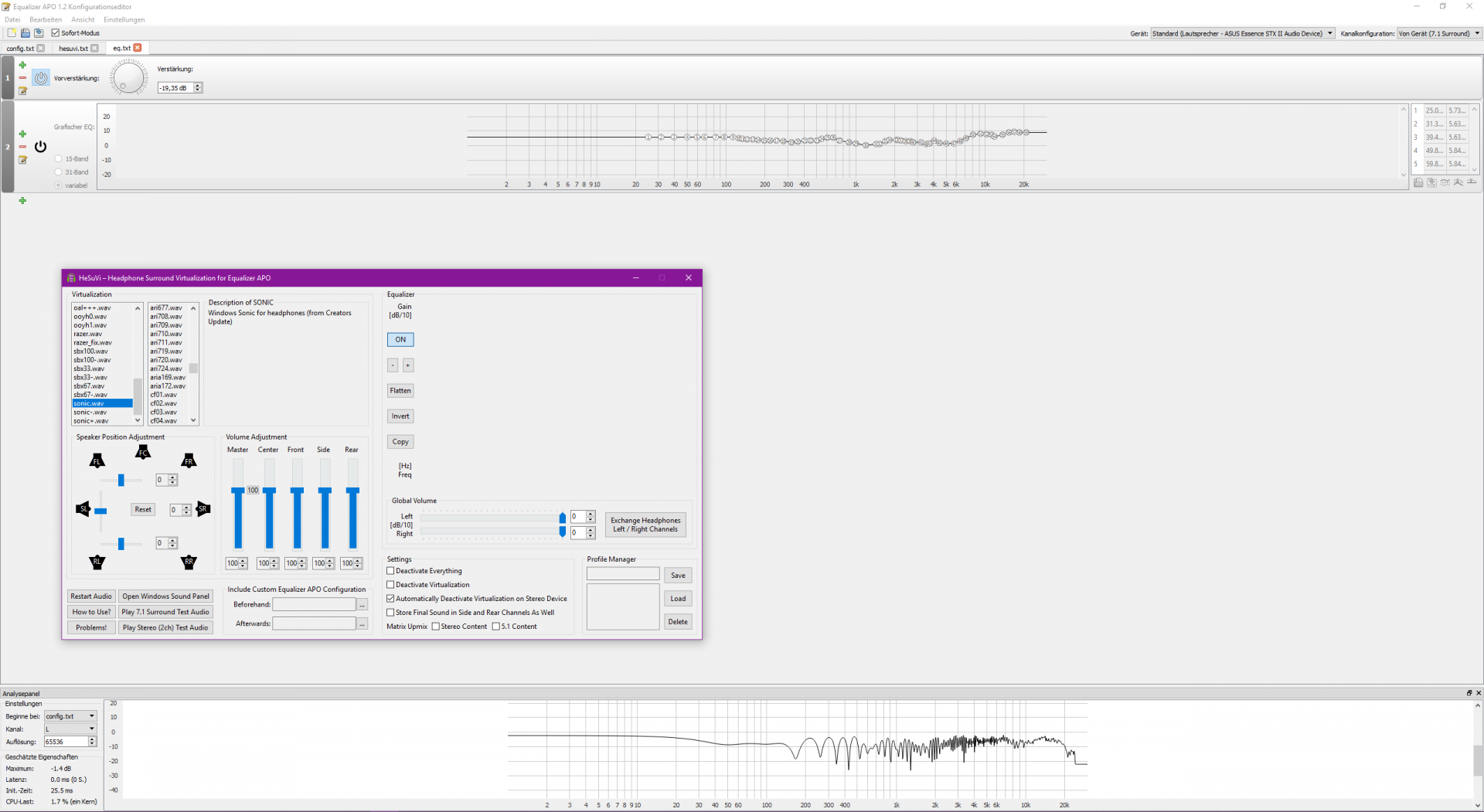Click the SL speaker icon in HeSuVi
The width and height of the screenshot is (1484, 812).
(83, 509)
